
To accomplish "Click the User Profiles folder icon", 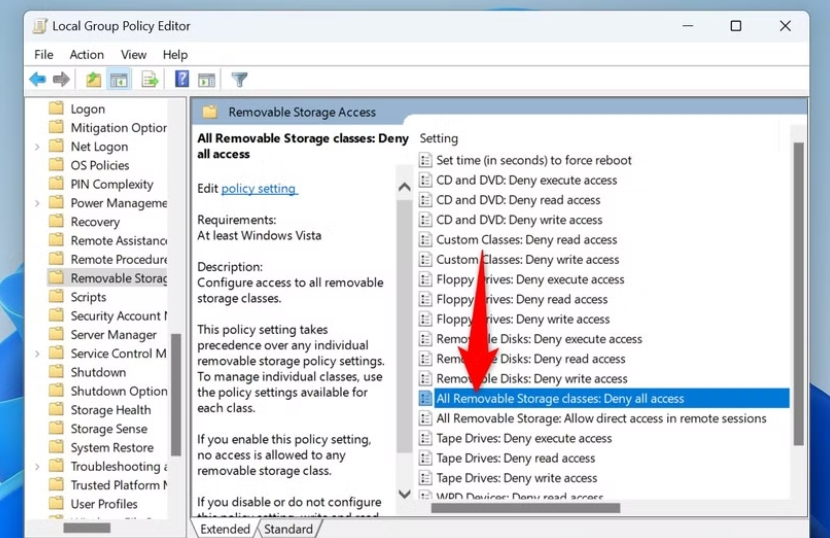I will coord(56,504).
